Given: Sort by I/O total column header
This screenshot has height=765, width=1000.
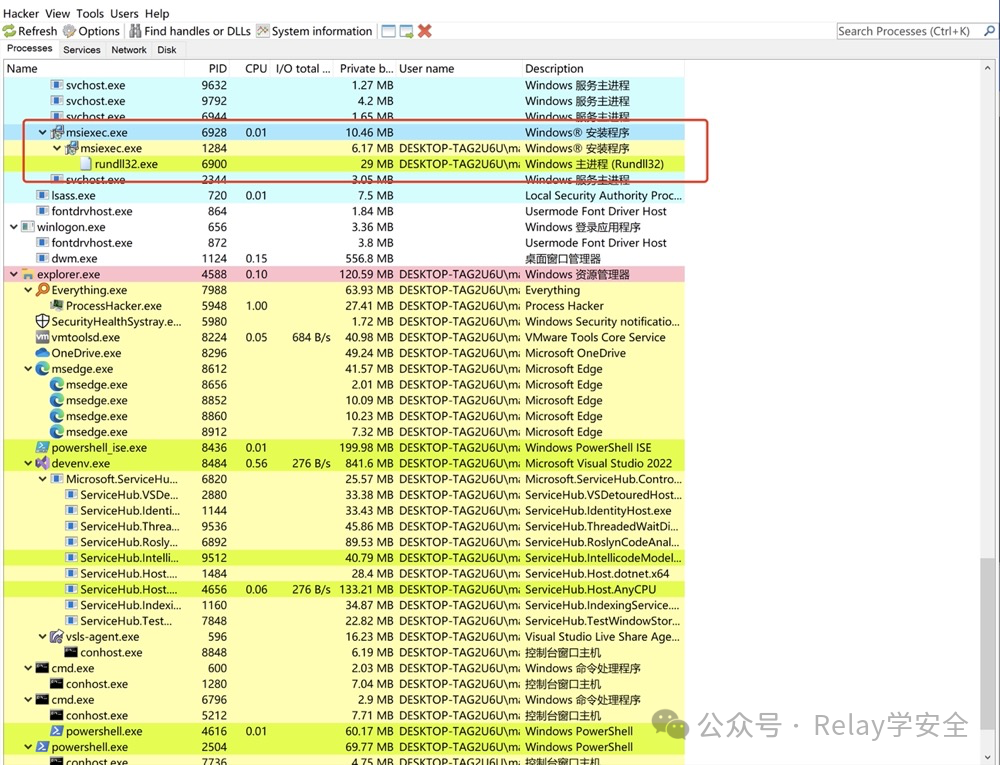Looking at the screenshot, I should (x=303, y=68).
